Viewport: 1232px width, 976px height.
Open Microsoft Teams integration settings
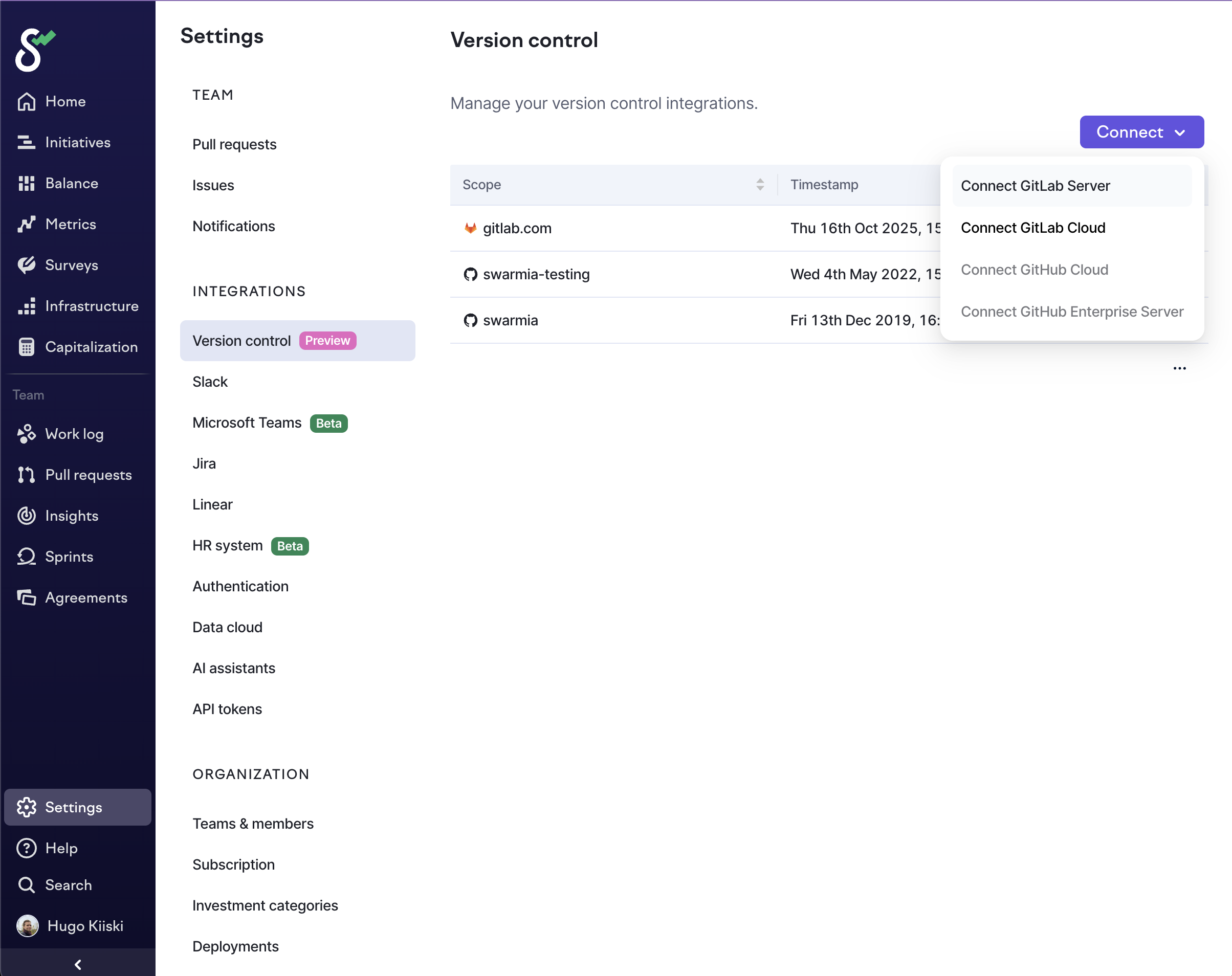tap(246, 423)
